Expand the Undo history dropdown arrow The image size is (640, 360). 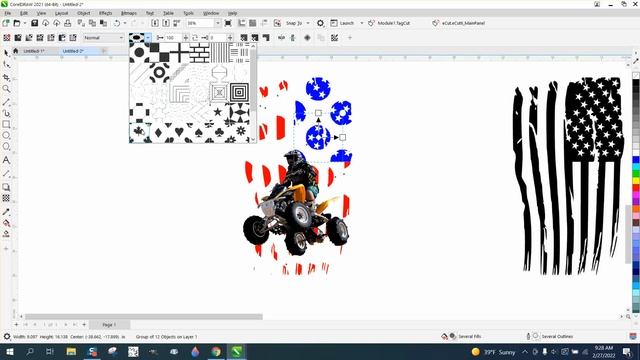(x=125, y=23)
